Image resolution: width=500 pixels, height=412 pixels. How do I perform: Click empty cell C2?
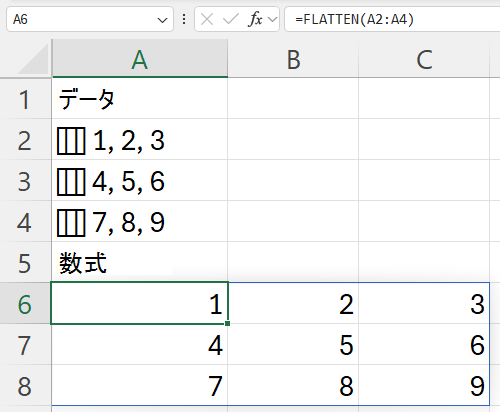click(x=424, y=140)
